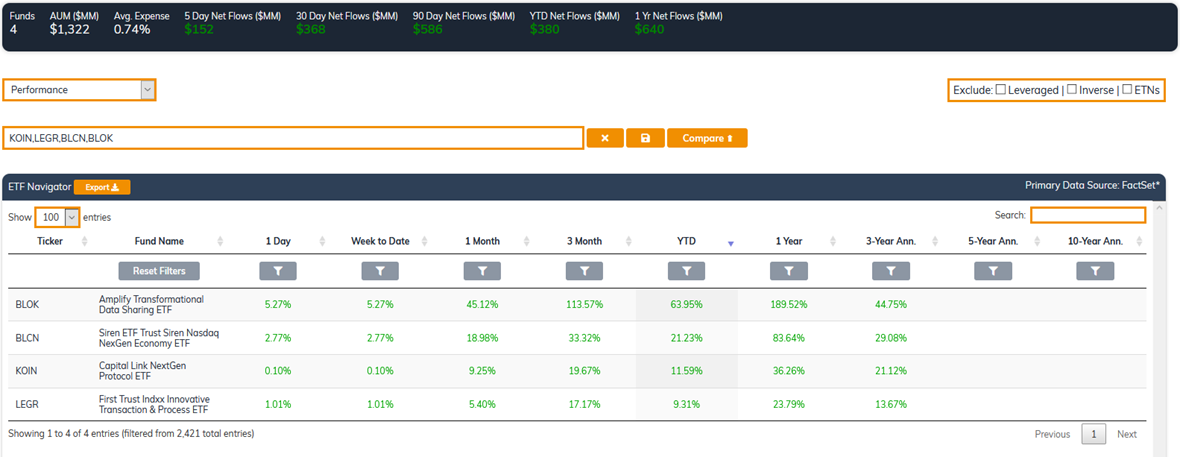Sort by the 3 Month column header

[585, 242]
